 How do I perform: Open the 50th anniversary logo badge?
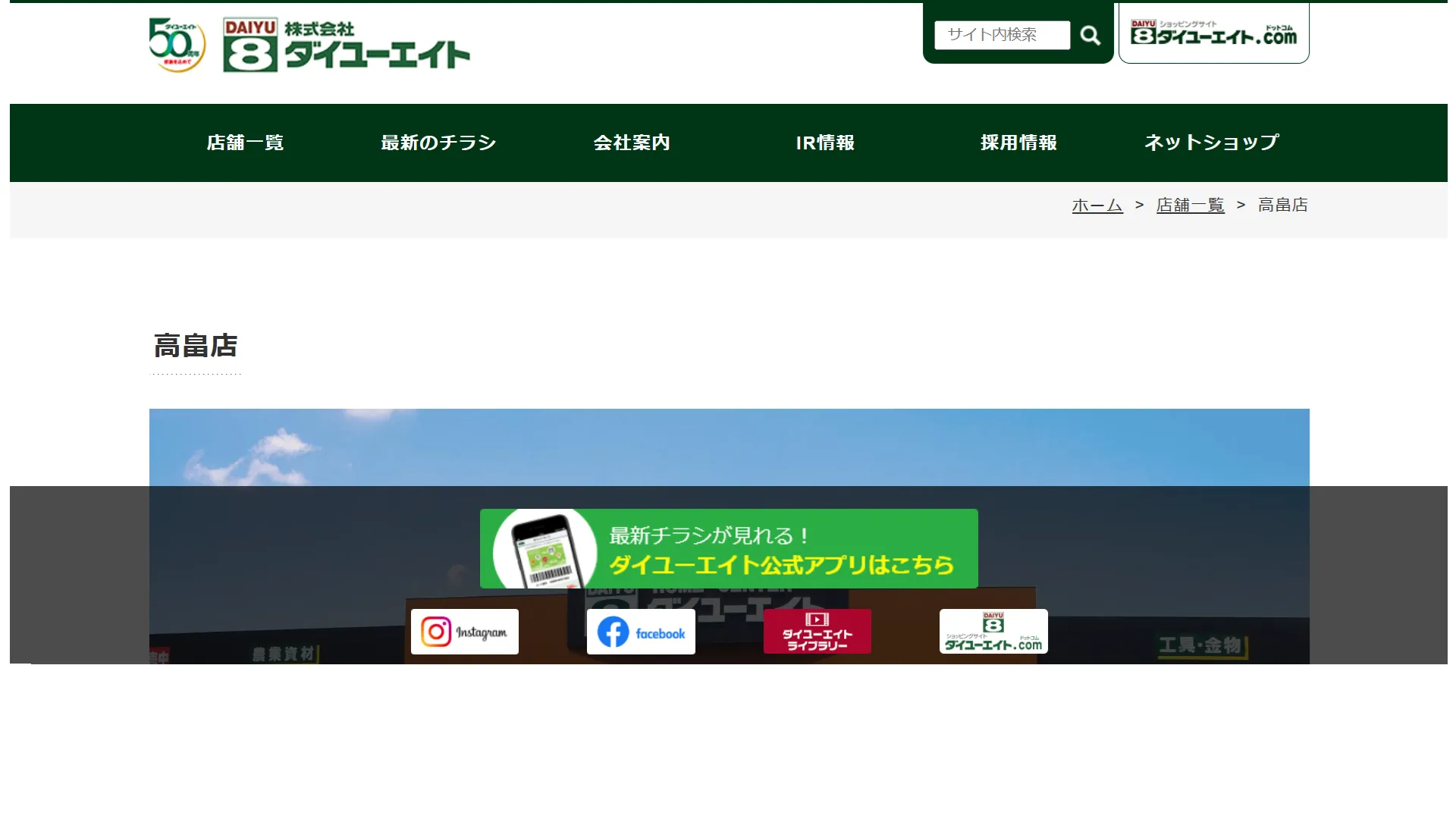(x=177, y=45)
